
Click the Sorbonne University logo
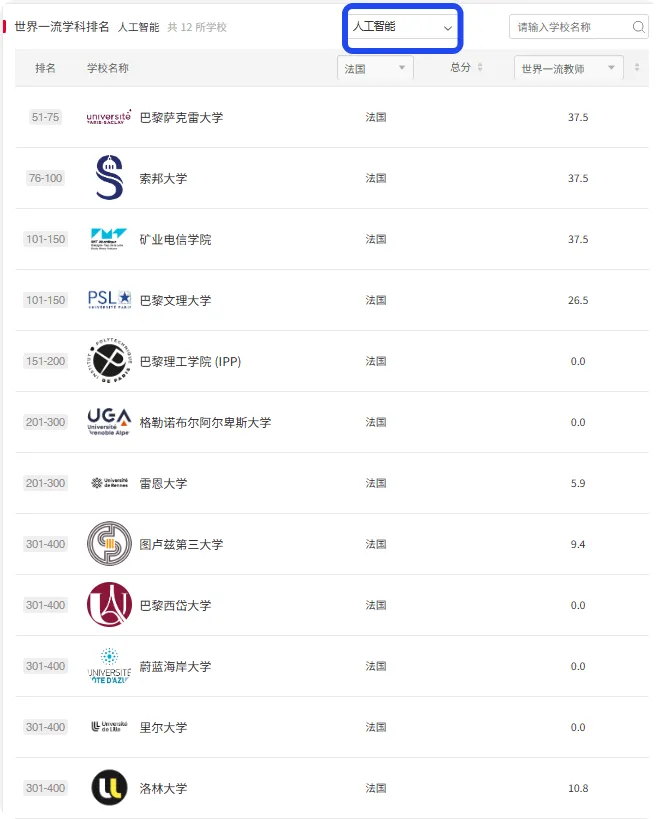(109, 178)
